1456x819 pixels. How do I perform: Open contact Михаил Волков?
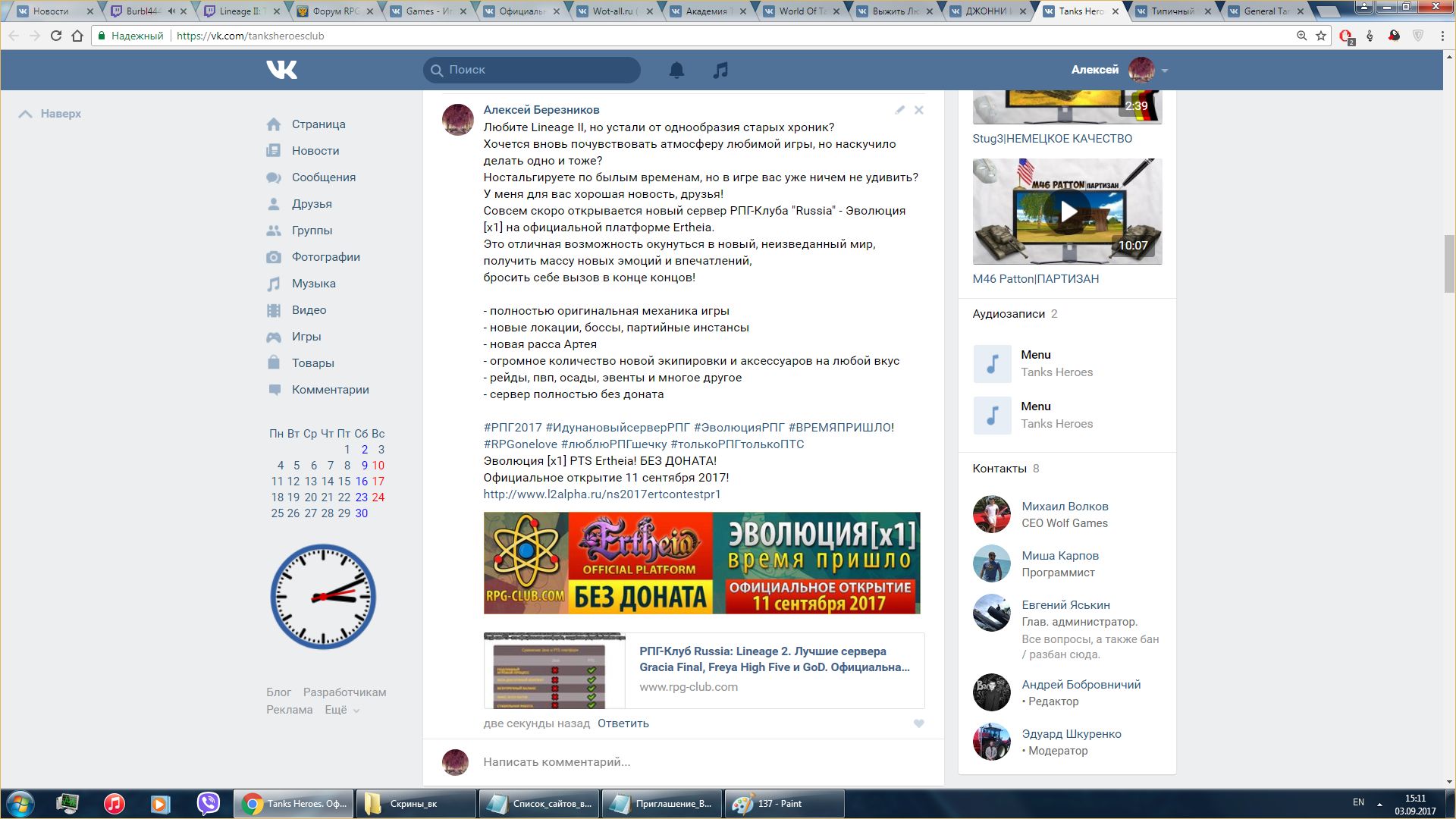[1065, 507]
